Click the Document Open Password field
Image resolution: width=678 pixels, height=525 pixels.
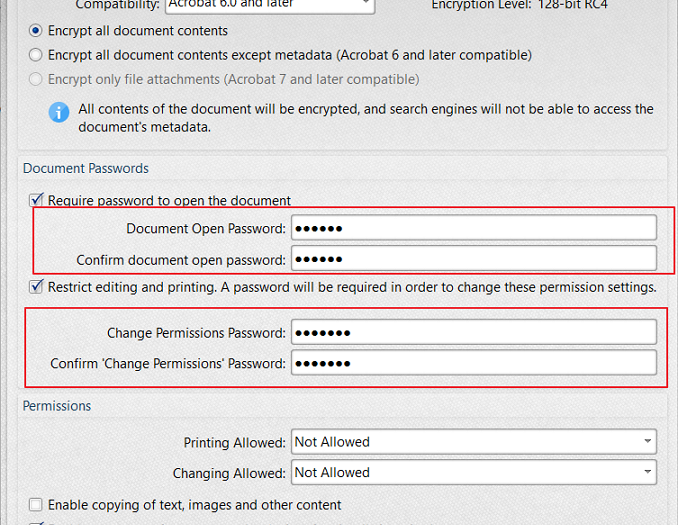point(473,228)
